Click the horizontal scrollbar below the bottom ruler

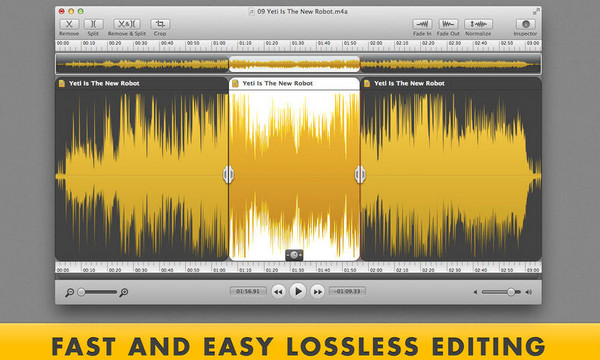298,276
